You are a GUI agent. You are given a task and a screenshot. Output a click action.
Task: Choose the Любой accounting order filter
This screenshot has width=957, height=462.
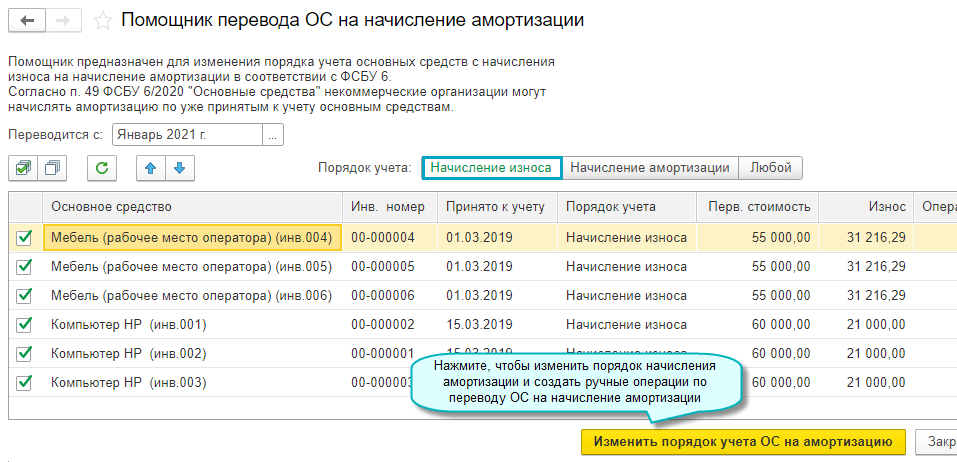tap(772, 168)
